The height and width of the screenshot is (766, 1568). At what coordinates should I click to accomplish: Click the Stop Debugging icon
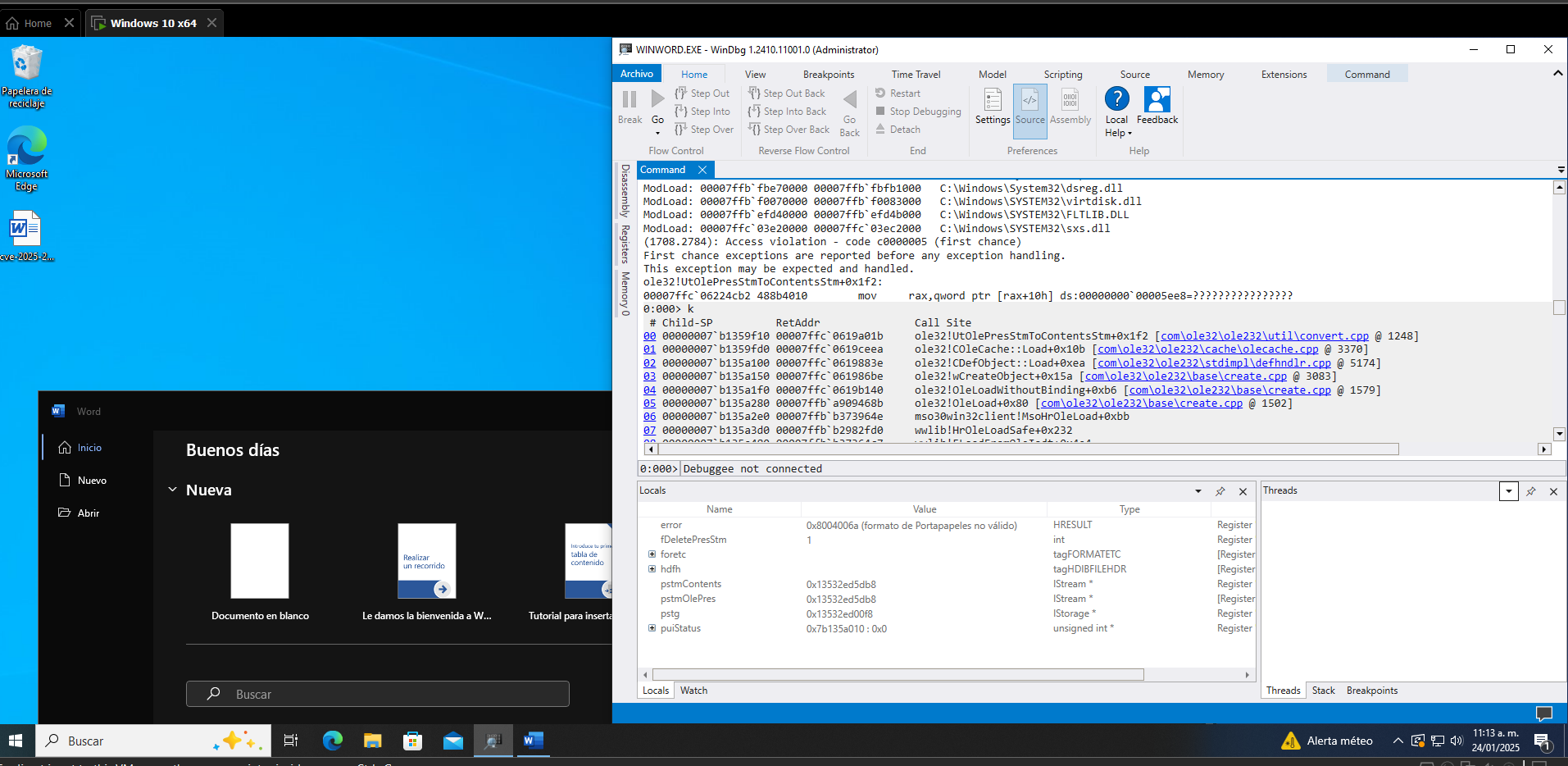tap(880, 112)
